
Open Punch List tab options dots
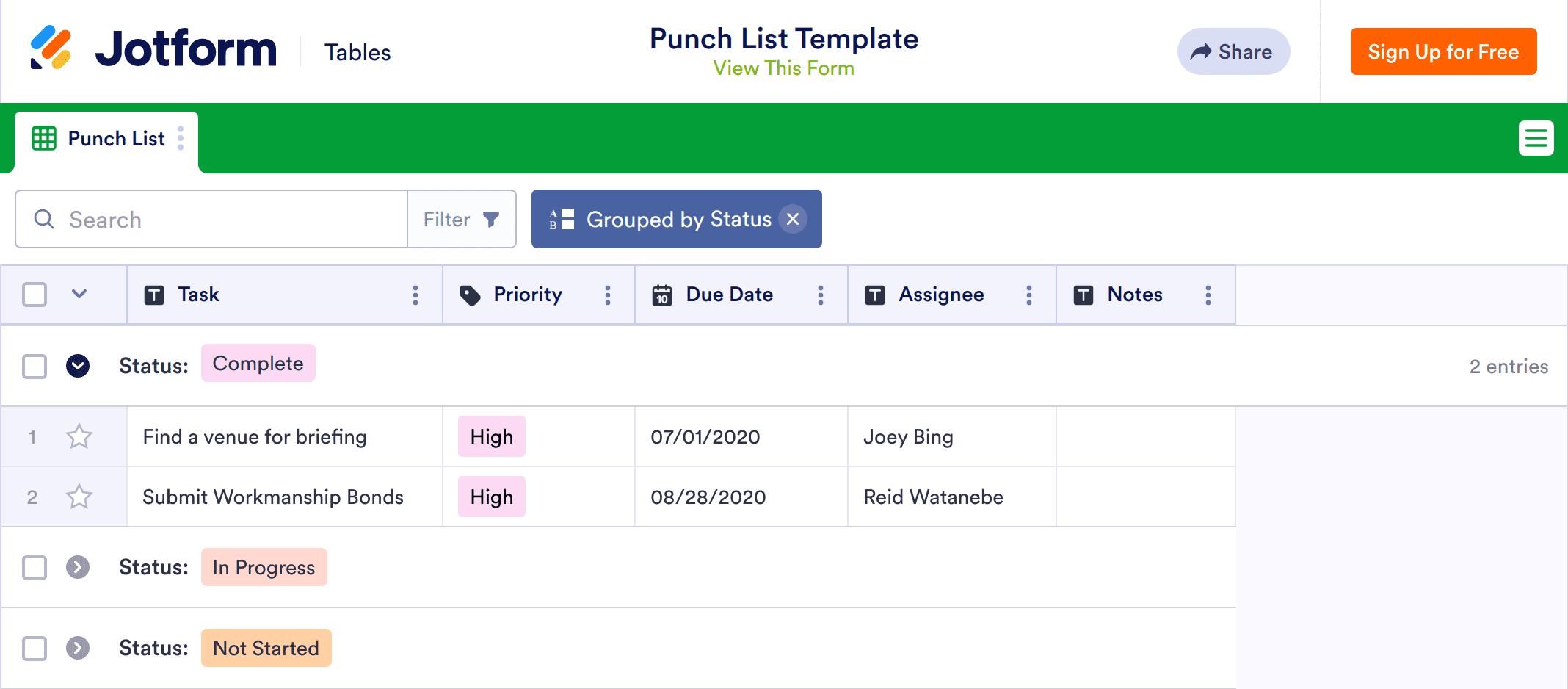(181, 138)
